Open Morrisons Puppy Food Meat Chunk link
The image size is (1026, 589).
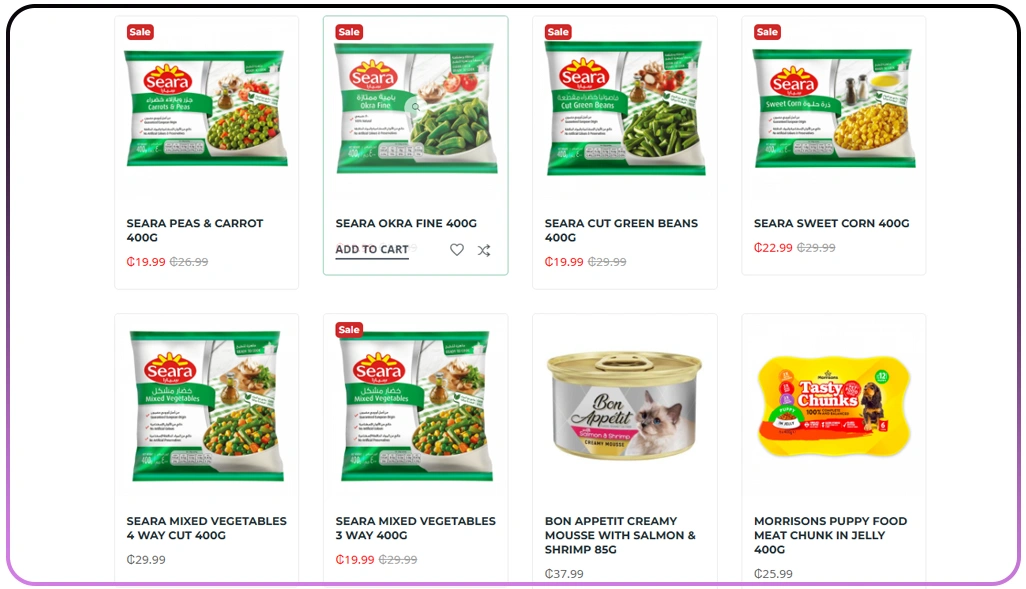830,535
